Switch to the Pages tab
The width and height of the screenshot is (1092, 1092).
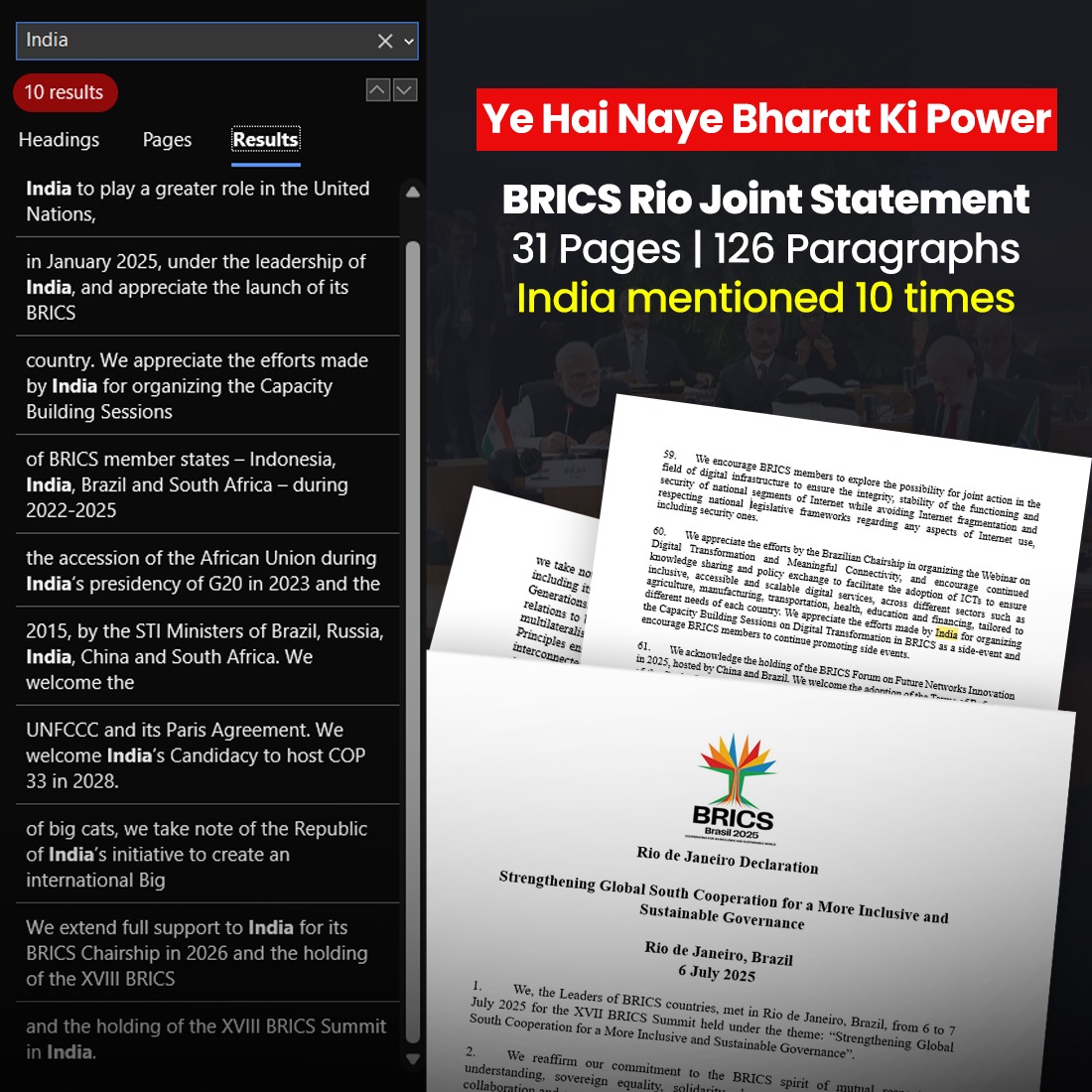point(167,139)
